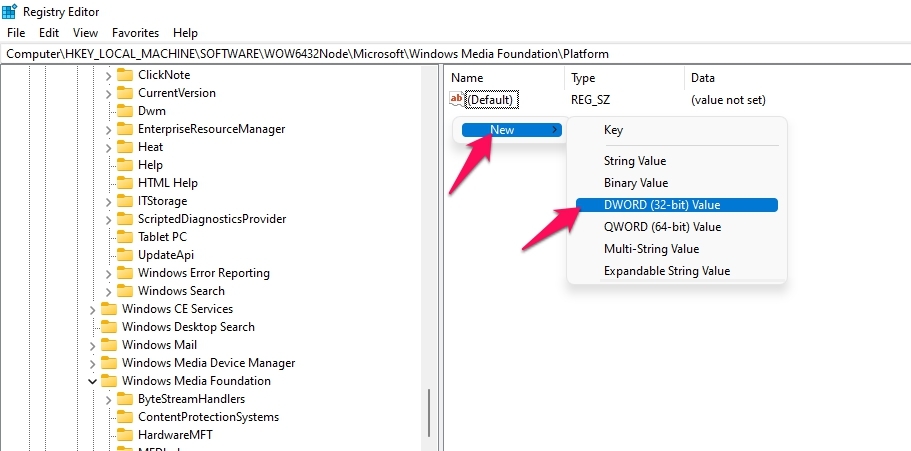Choose String Value from submenu
This screenshot has width=911, height=451.
(635, 161)
